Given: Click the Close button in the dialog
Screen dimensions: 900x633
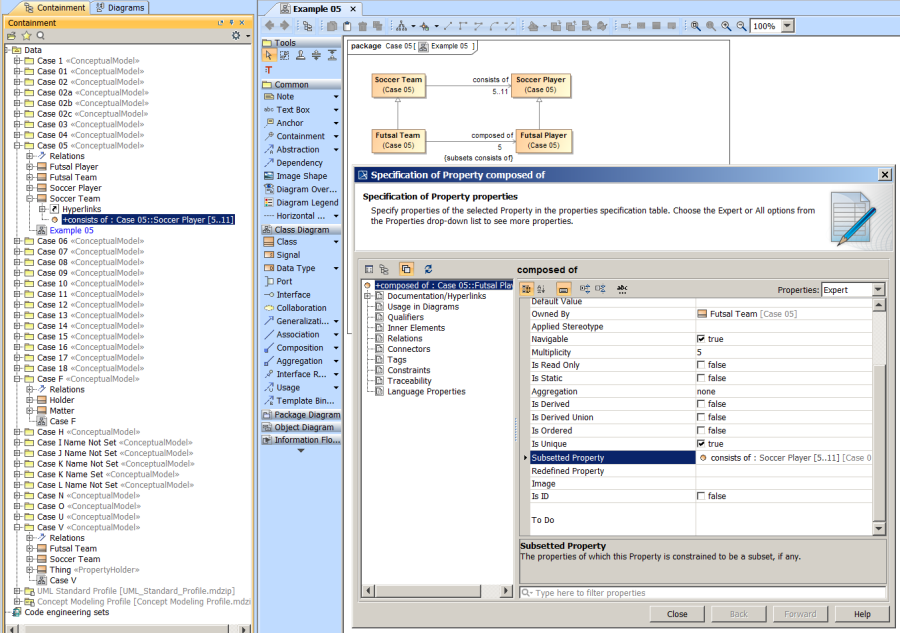Looking at the screenshot, I should (x=676, y=614).
